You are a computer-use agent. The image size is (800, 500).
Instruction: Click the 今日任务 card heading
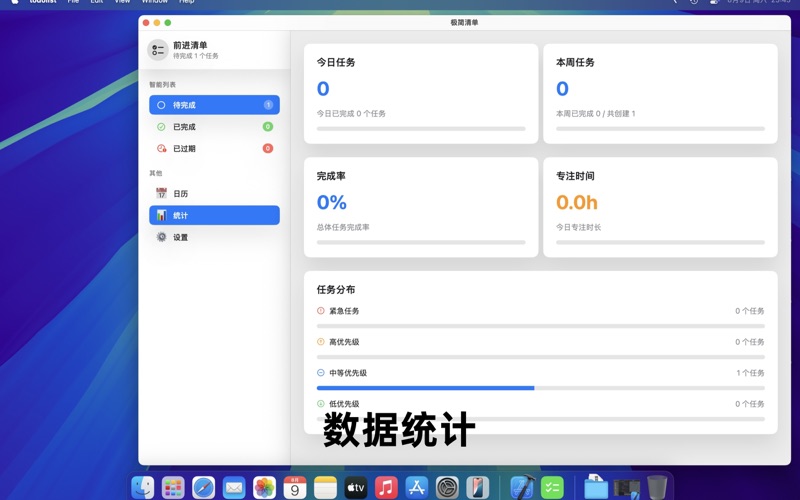[336, 62]
